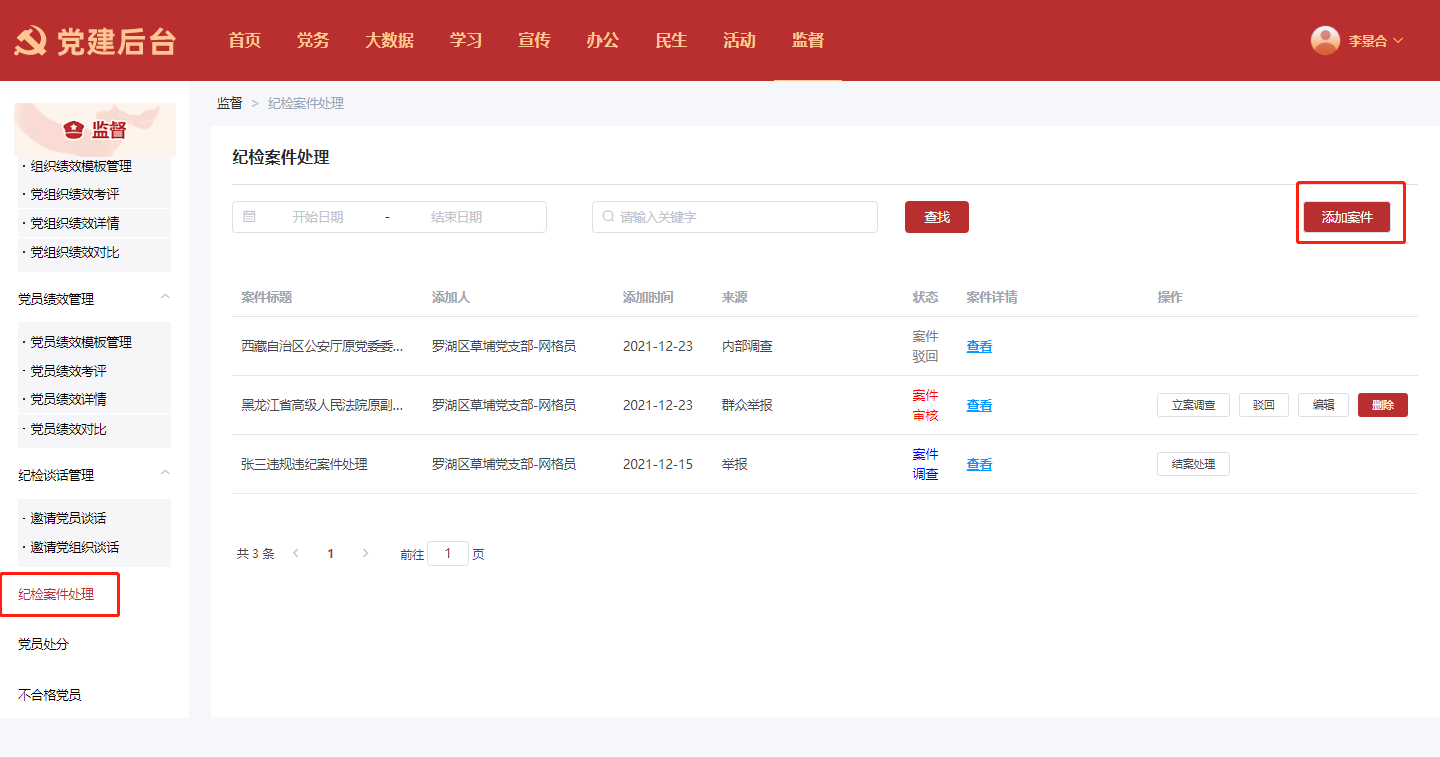Open the 大数据 top menu
Viewport: 1440px width, 757px height.
(389, 40)
